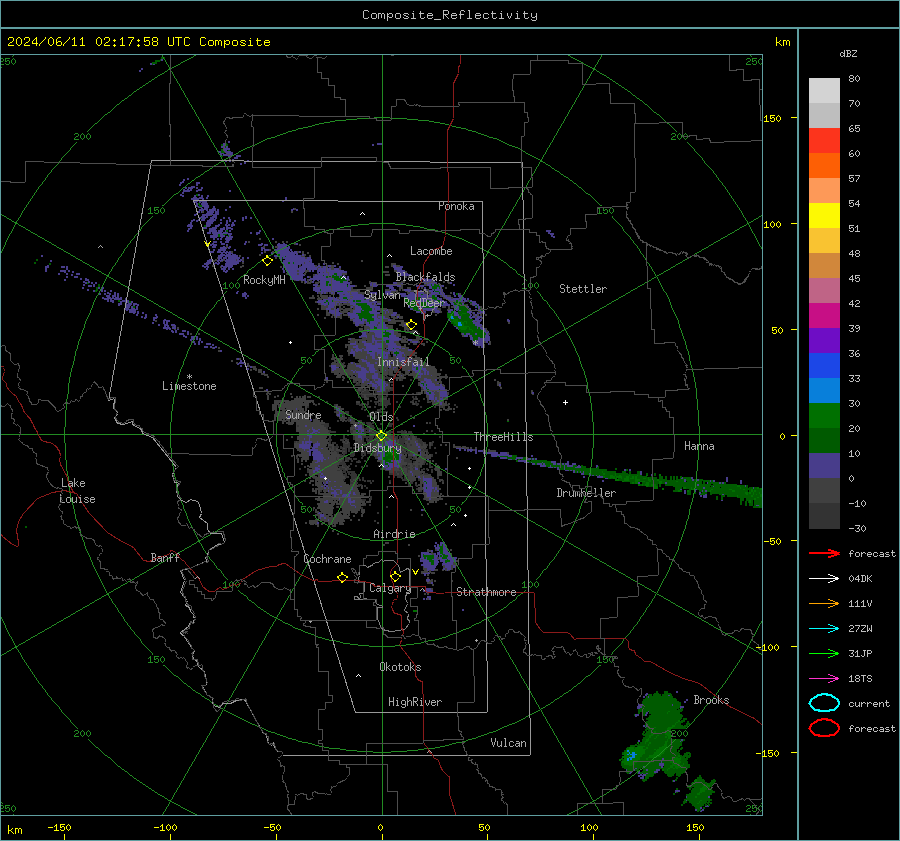Click the Hanna town label

(x=699, y=445)
